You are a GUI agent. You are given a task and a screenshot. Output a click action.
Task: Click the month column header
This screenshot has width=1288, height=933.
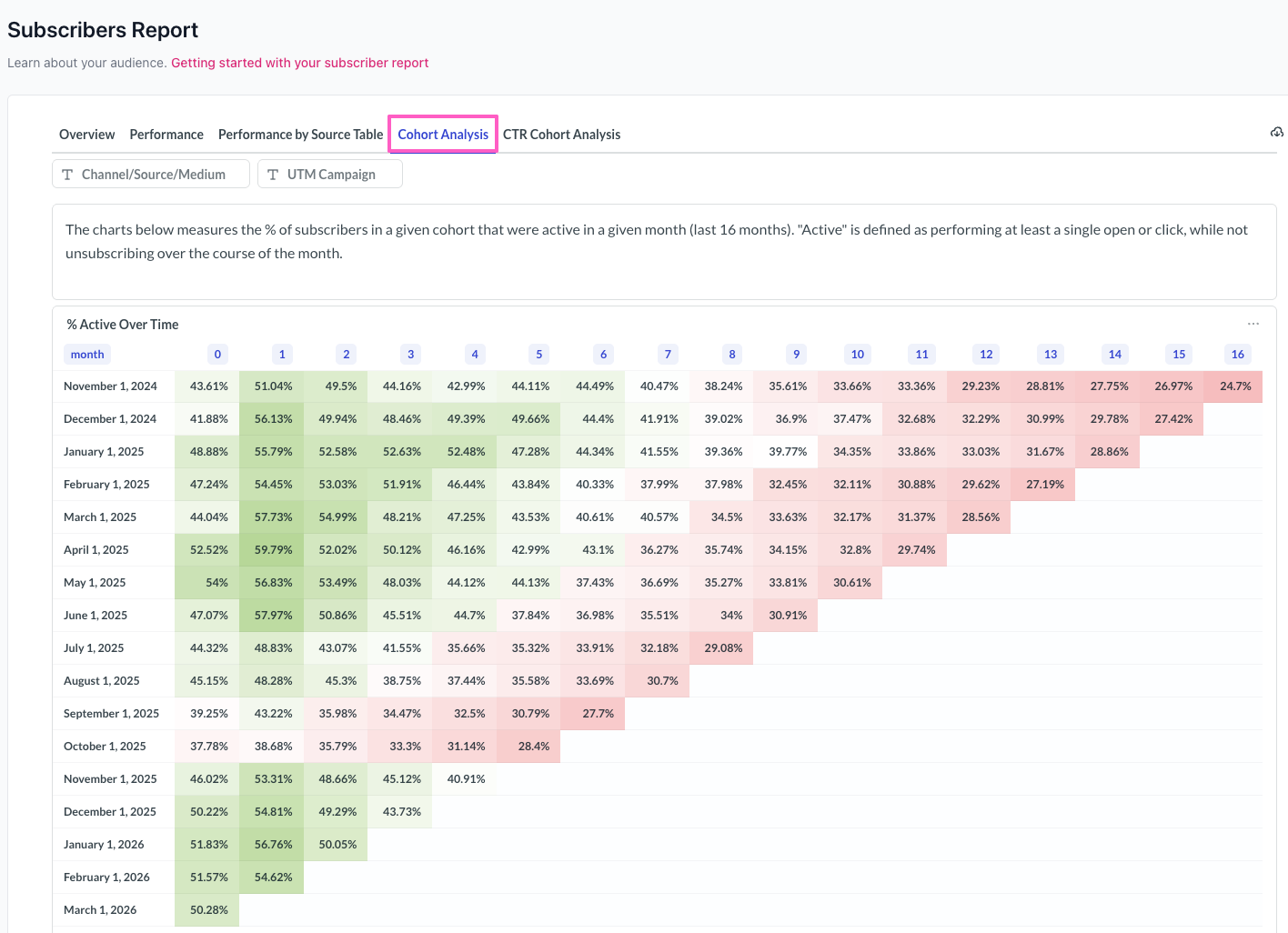[x=87, y=355]
